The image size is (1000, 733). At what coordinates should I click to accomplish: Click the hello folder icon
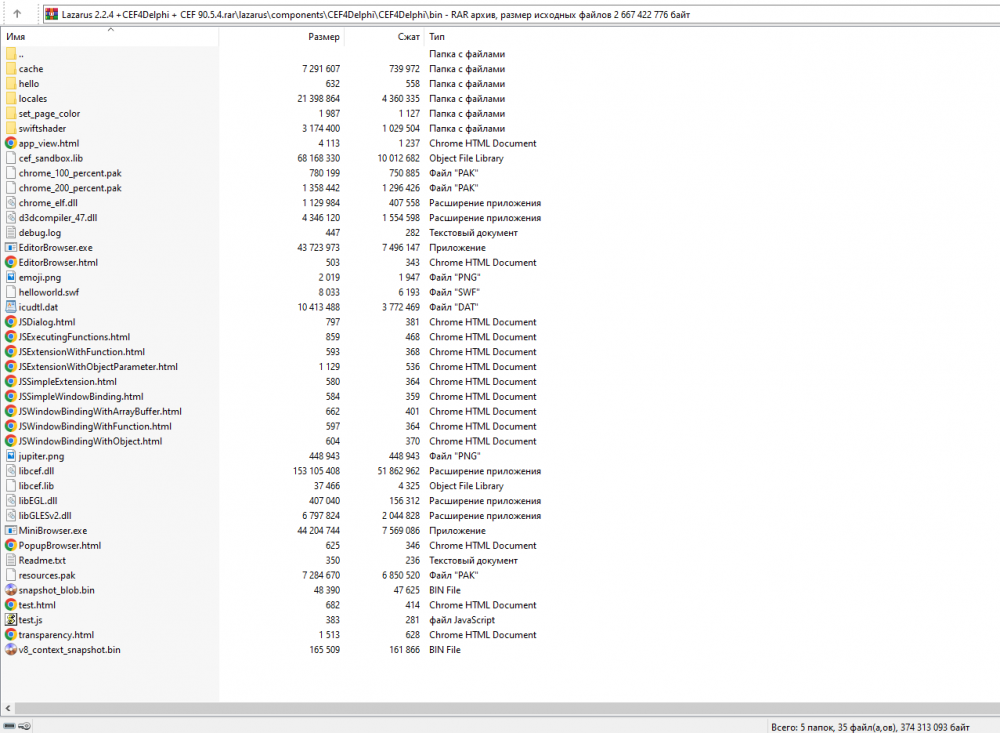click(11, 84)
